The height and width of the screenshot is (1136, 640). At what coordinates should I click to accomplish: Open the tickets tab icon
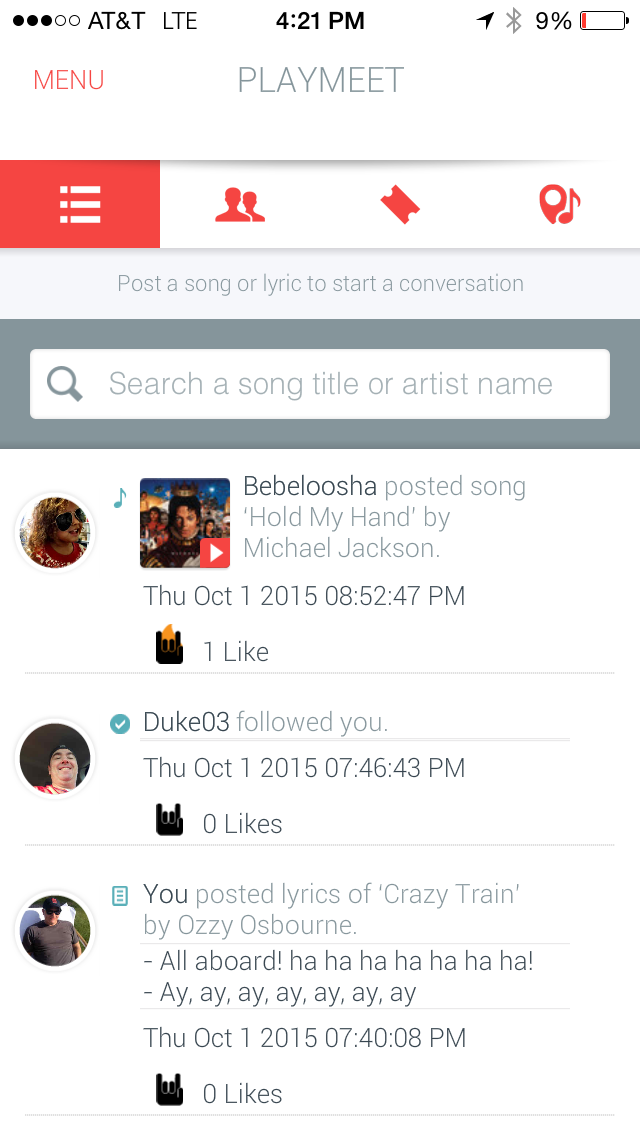tap(400, 205)
